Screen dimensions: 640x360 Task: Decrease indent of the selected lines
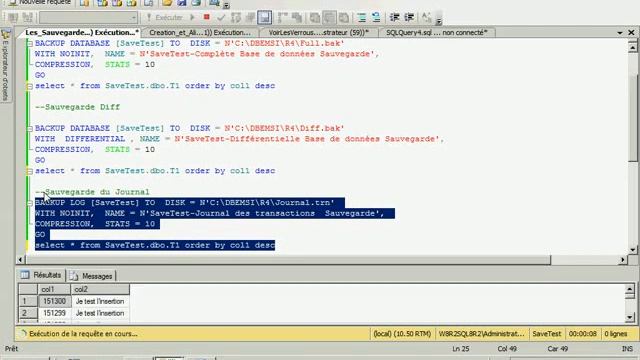pyautogui.click(x=394, y=18)
